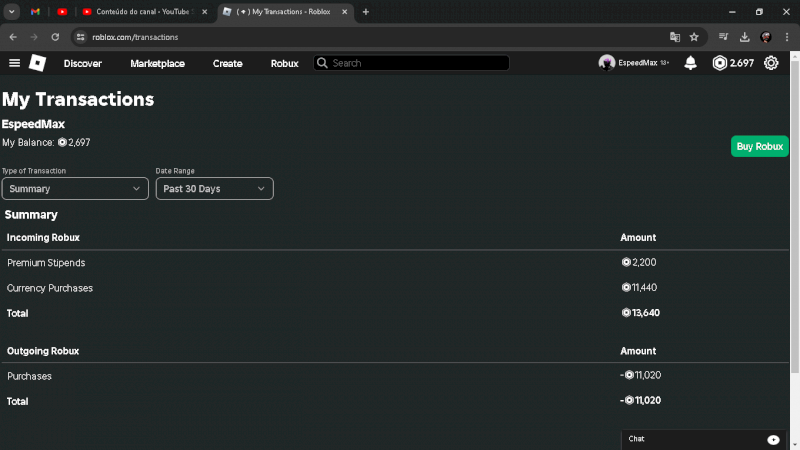Click the My Balance 2,697 text
800x450 pixels.
pyautogui.click(x=46, y=142)
